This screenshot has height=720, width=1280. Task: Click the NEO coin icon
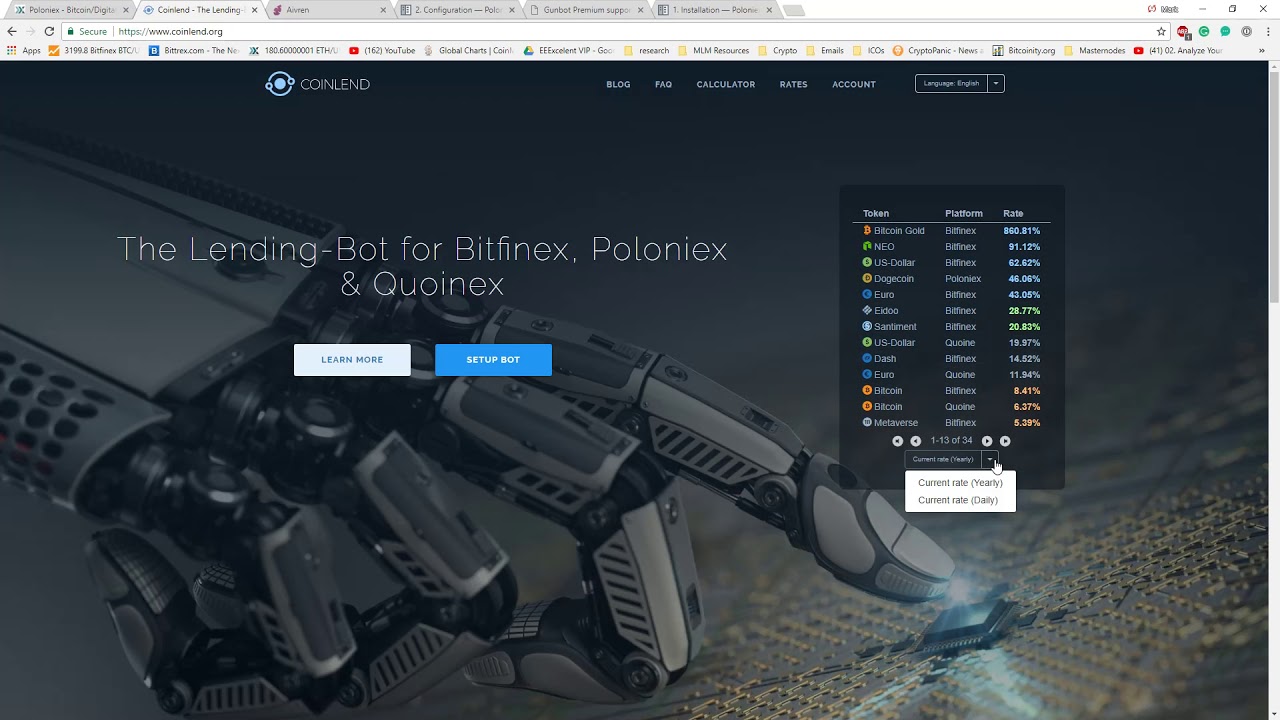tap(867, 246)
